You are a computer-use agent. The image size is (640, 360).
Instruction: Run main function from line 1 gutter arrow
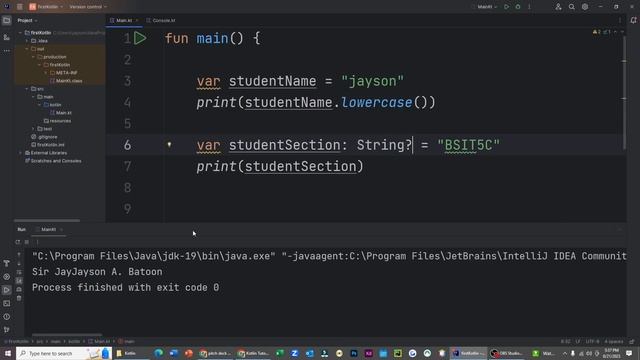140,38
